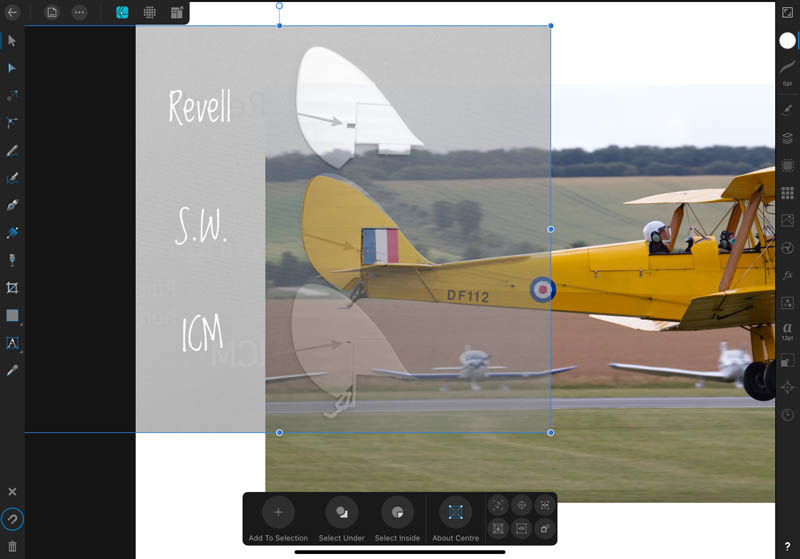Switch to the Export persona
Image resolution: width=800 pixels, height=559 pixels.
177,12
